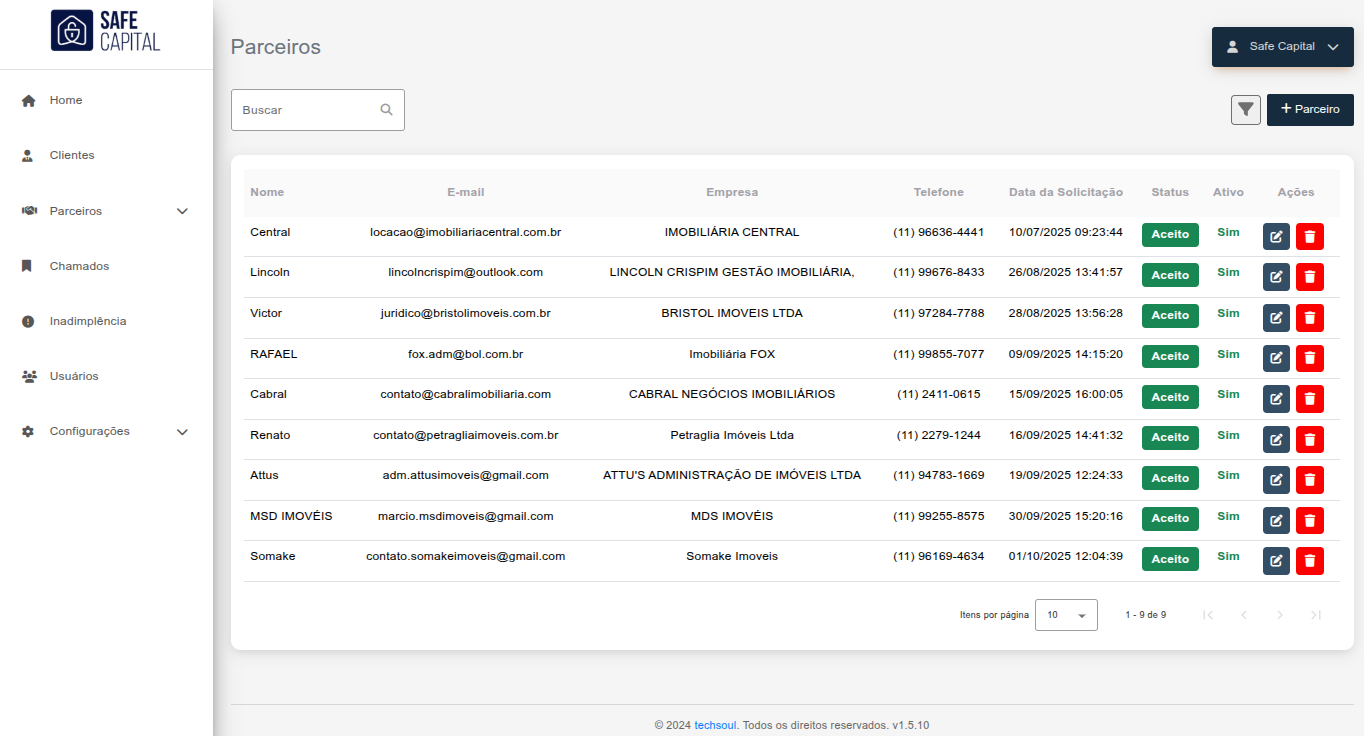1364x736 pixels.
Task: Go to Home in sidebar
Action: (66, 101)
